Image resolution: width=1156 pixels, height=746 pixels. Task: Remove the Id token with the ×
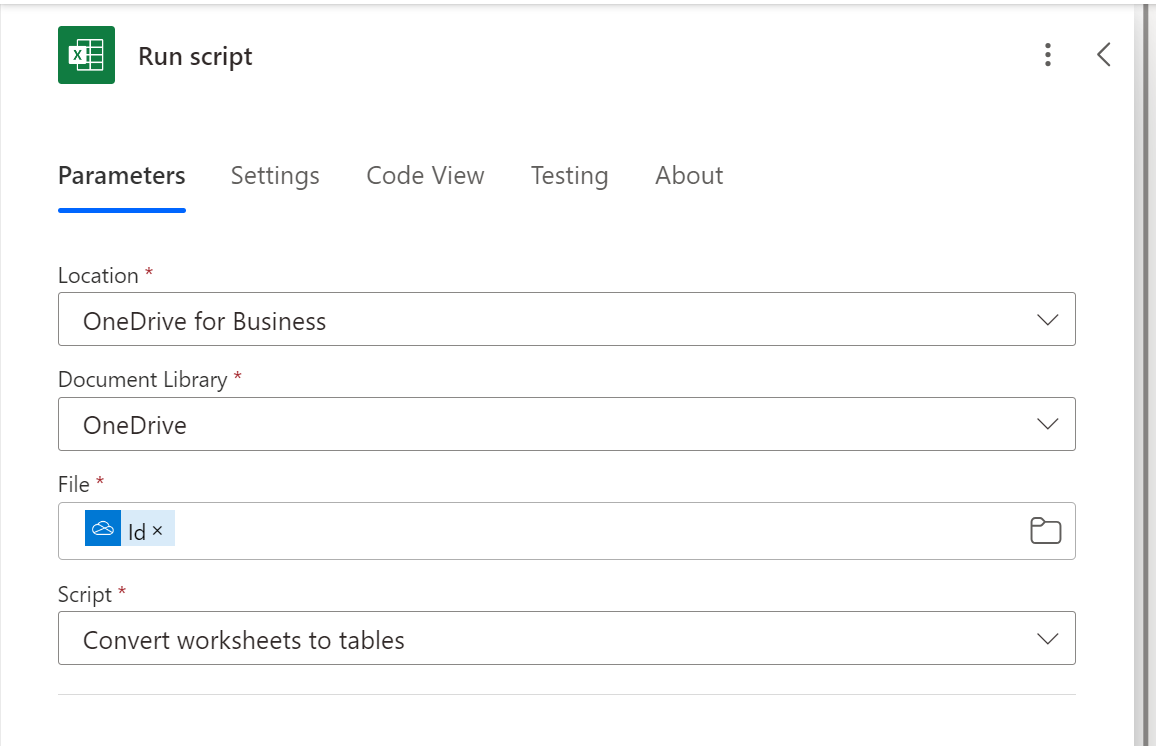[158, 531]
